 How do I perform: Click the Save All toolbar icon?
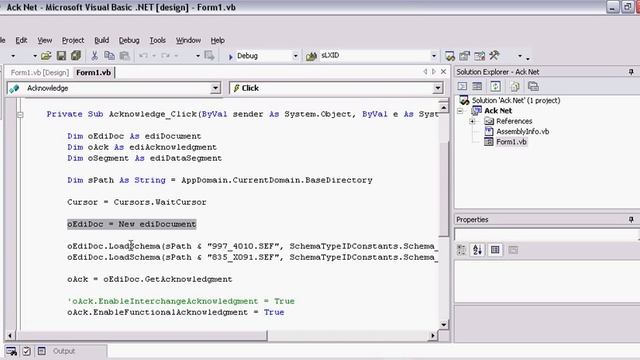tap(76, 56)
